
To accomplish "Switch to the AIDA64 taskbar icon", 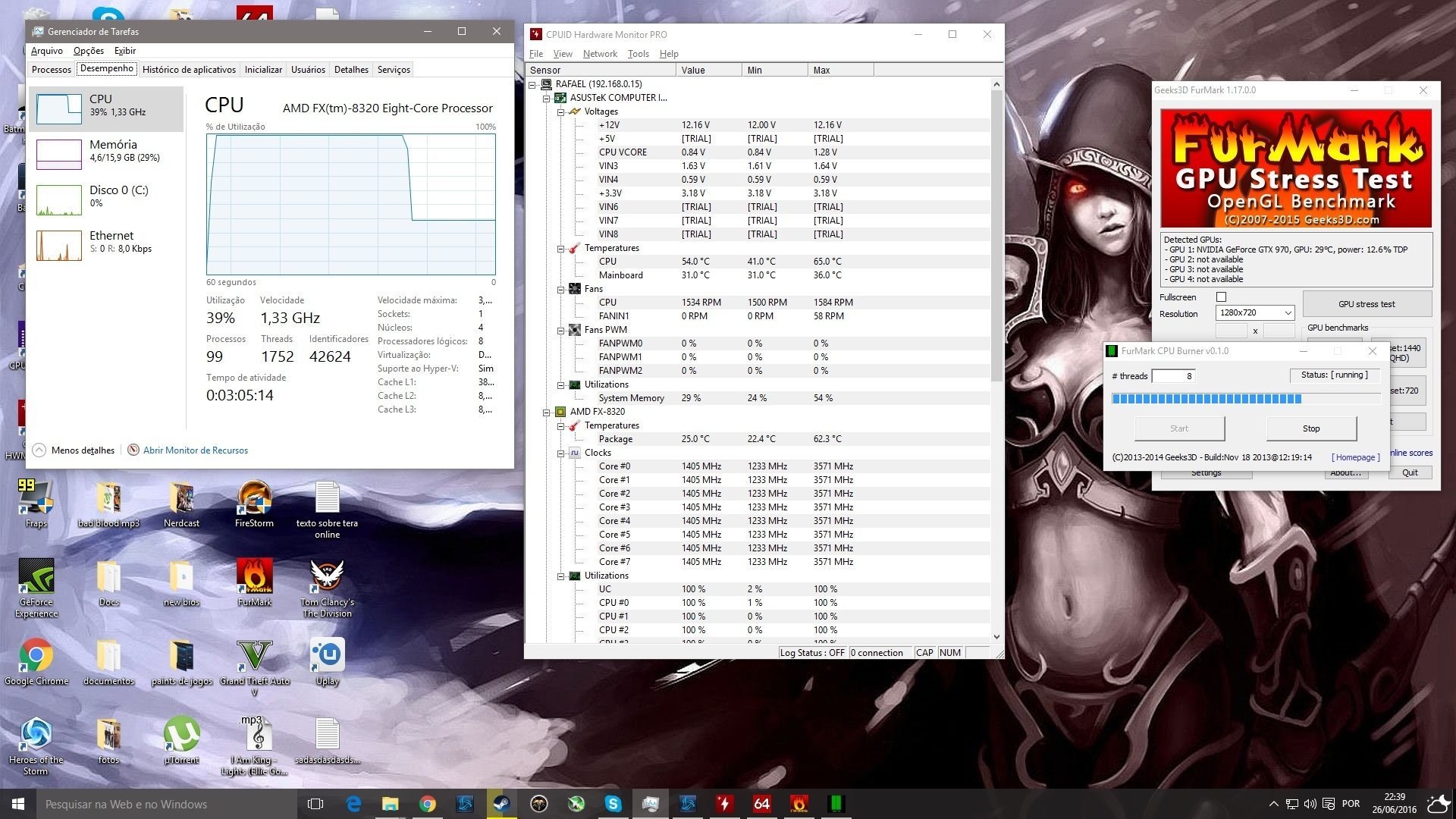I will pos(761,804).
